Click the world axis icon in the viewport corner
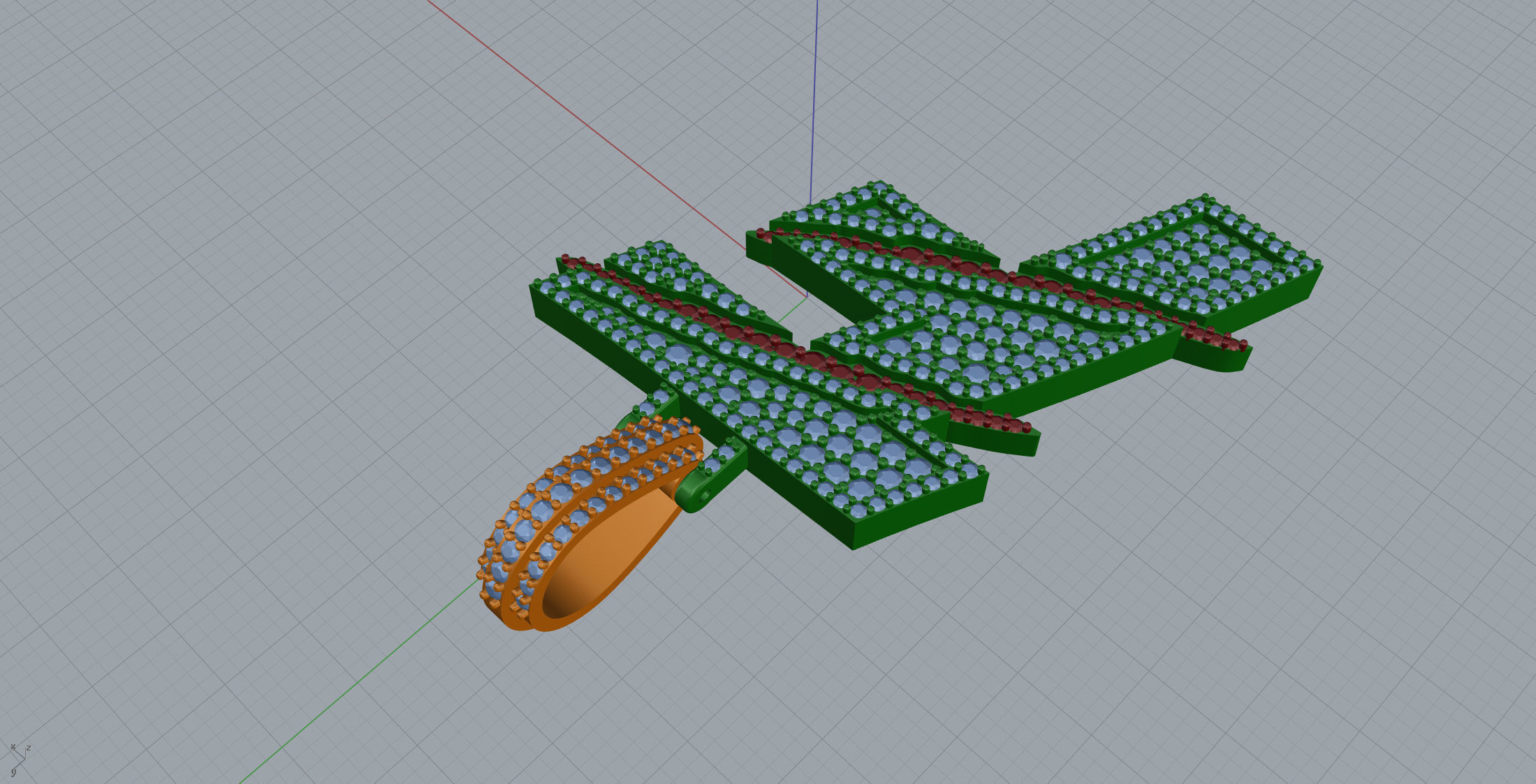 [19, 760]
